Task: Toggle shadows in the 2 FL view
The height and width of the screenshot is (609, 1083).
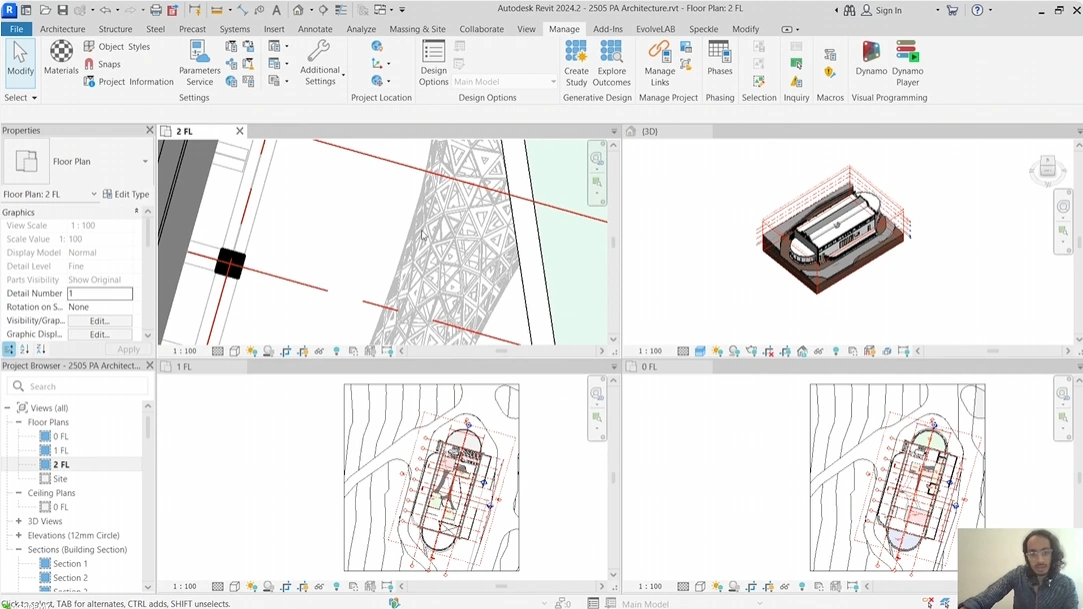Action: click(268, 351)
